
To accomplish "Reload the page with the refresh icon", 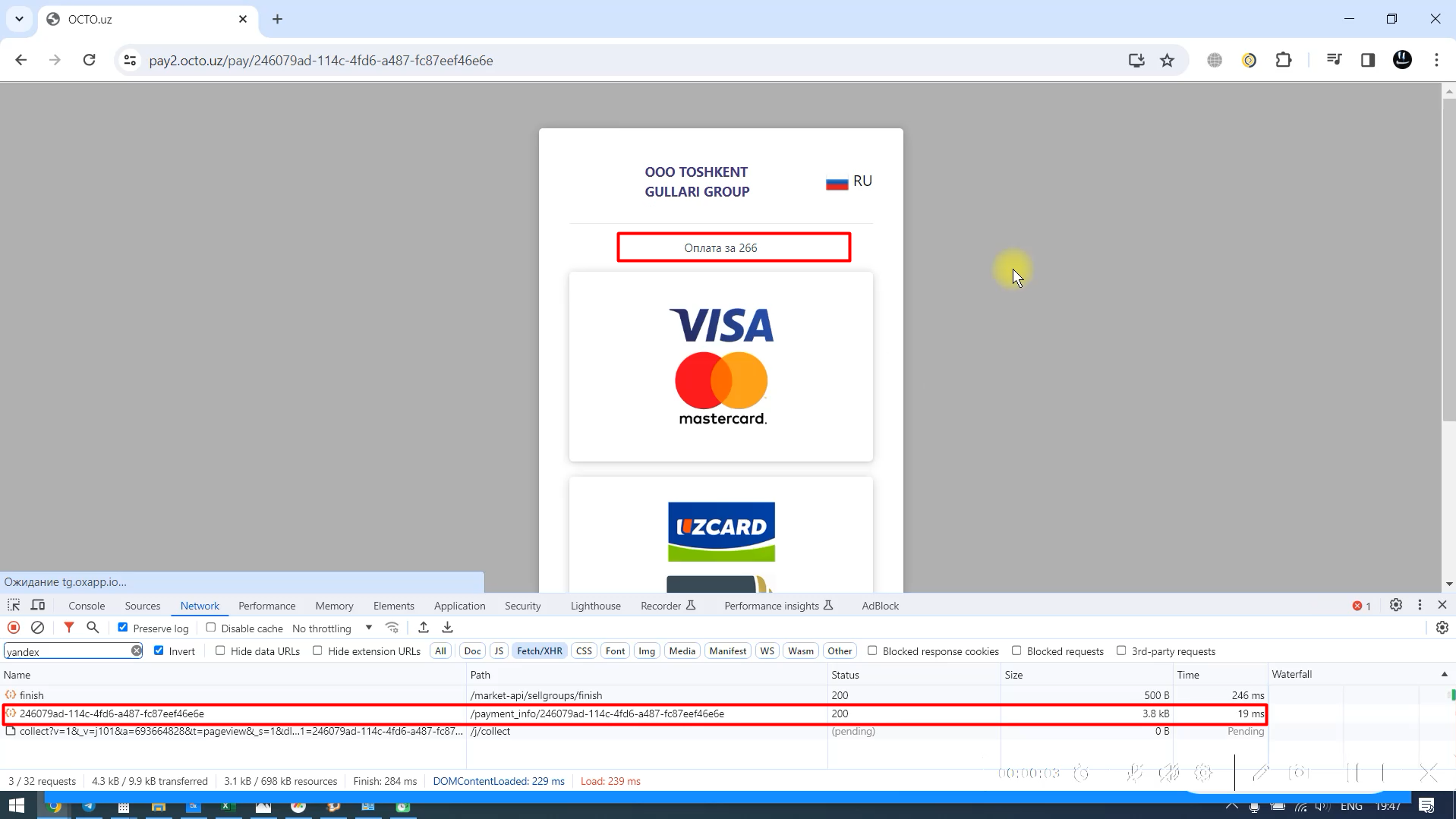I will (89, 60).
